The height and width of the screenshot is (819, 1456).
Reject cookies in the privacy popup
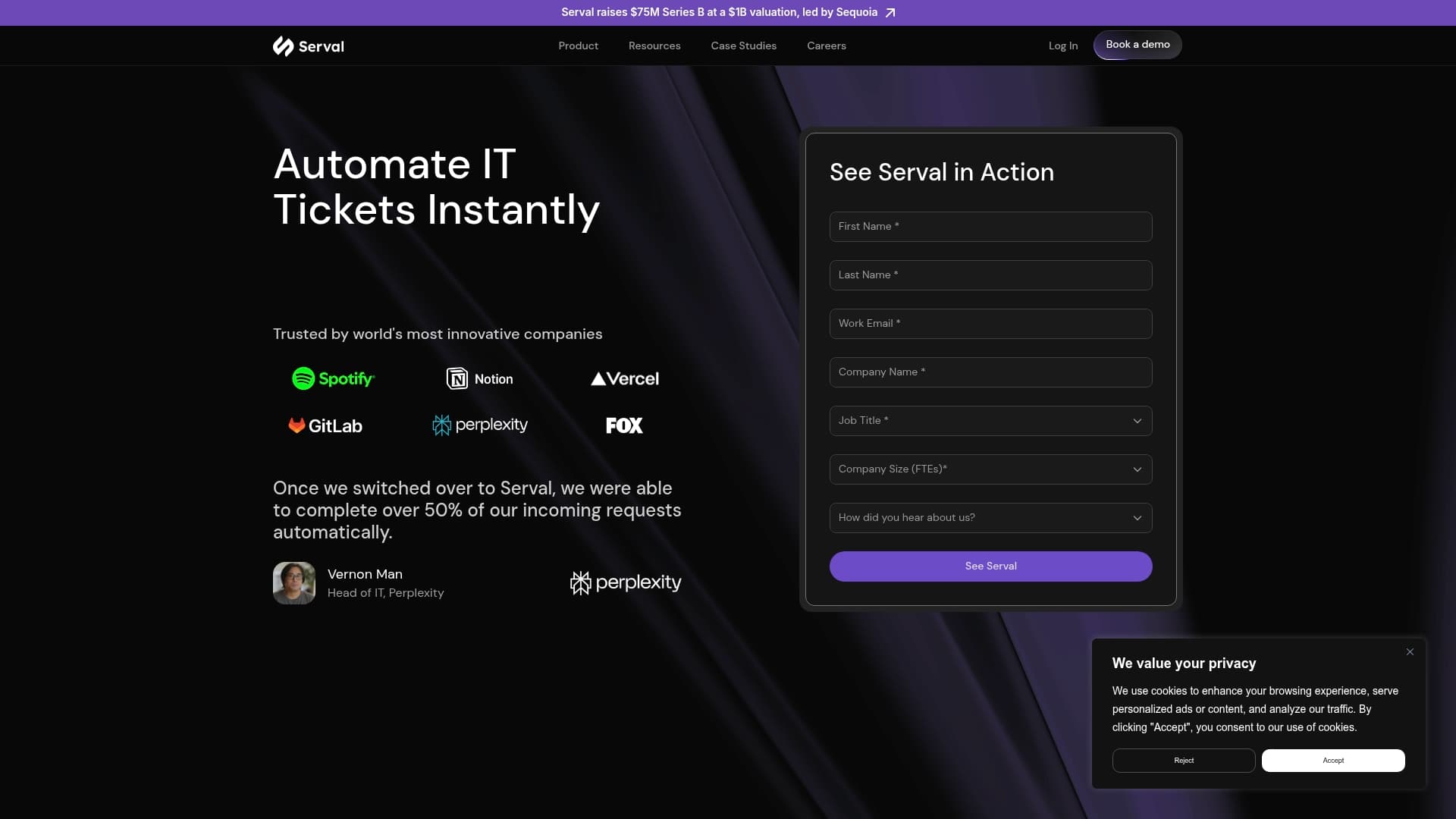(1183, 761)
